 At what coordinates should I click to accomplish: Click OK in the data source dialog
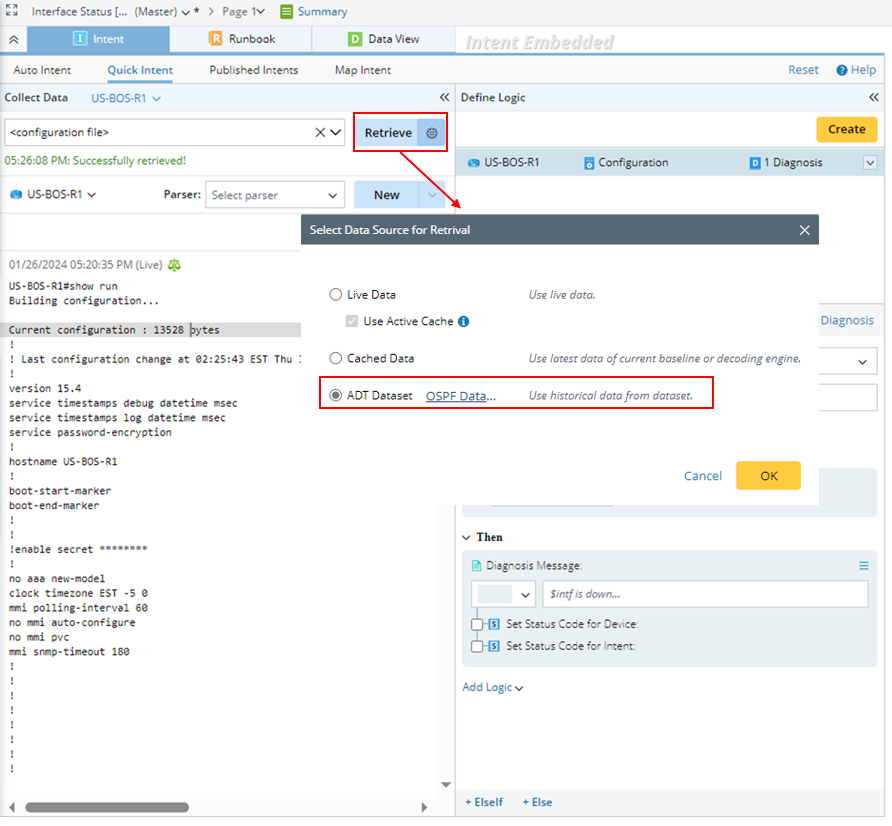pos(768,476)
